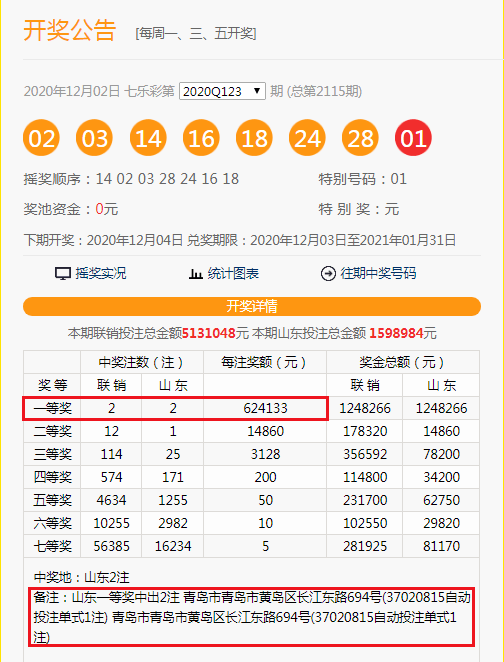Click first prize amount 624133

point(266,408)
